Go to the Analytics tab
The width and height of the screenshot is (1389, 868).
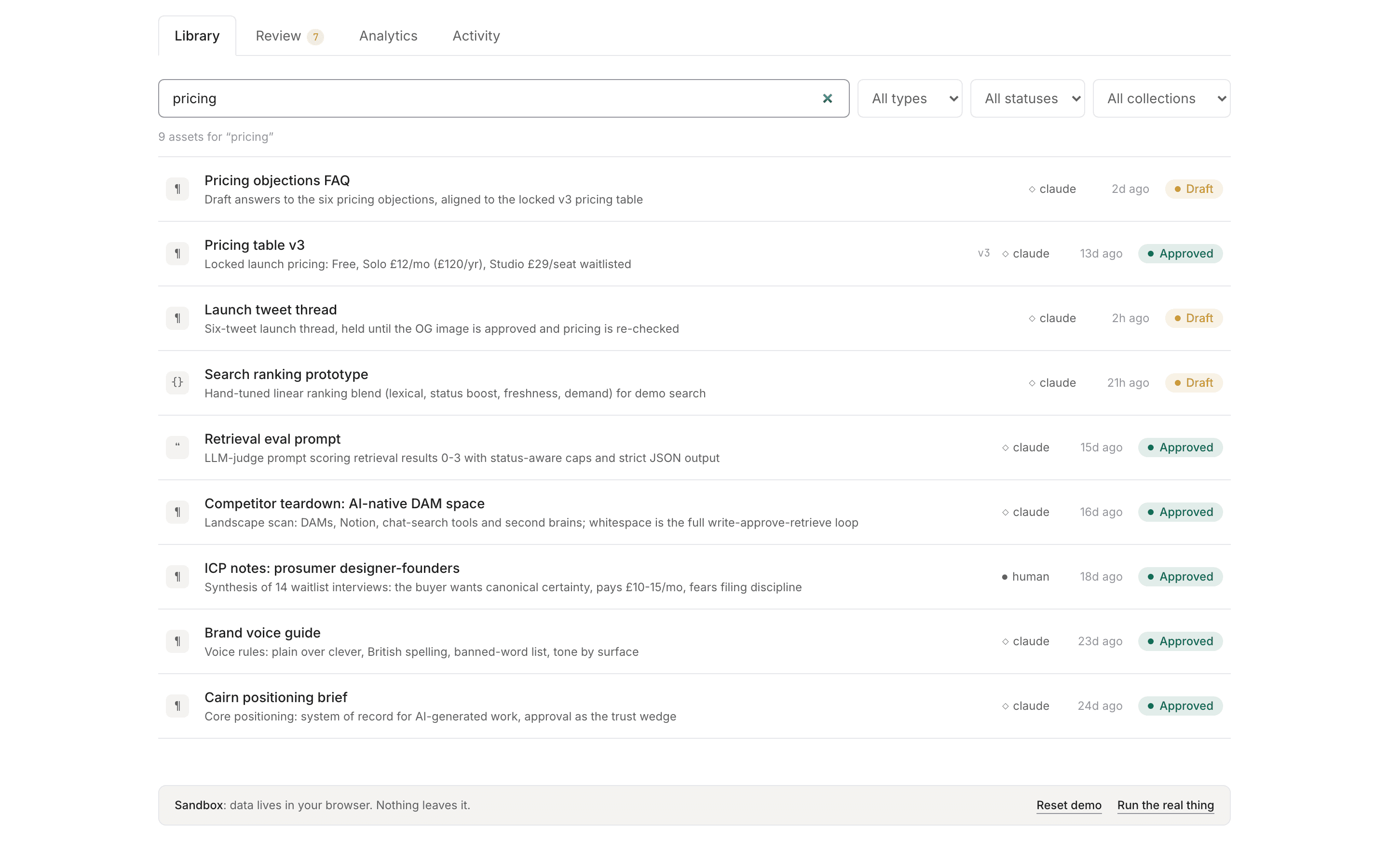click(x=388, y=36)
